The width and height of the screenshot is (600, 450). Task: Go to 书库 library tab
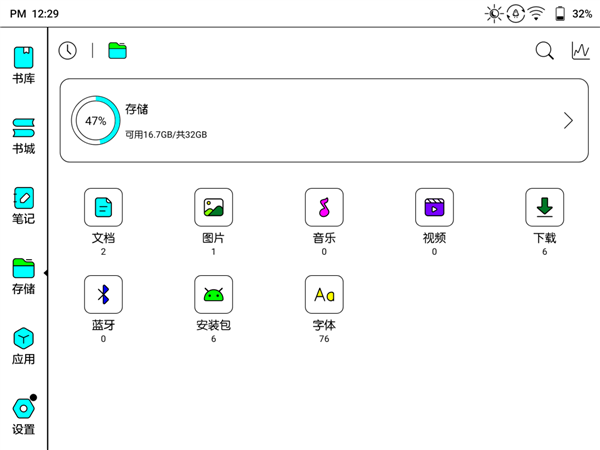(x=24, y=65)
